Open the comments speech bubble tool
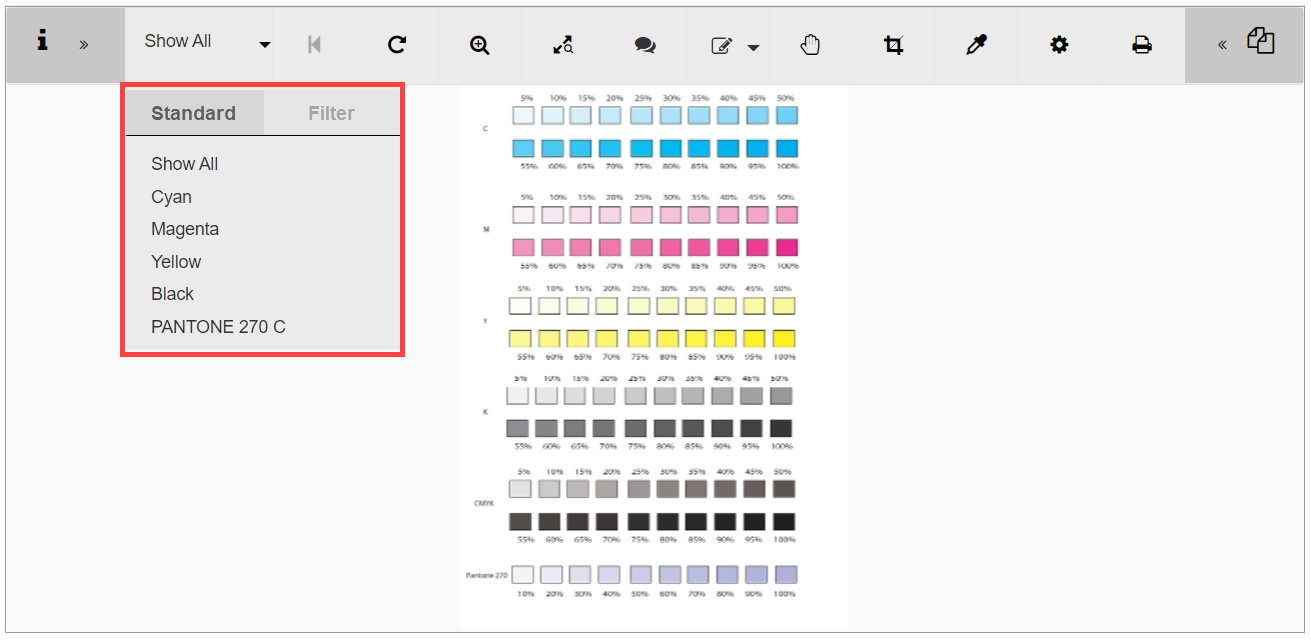 (x=645, y=45)
